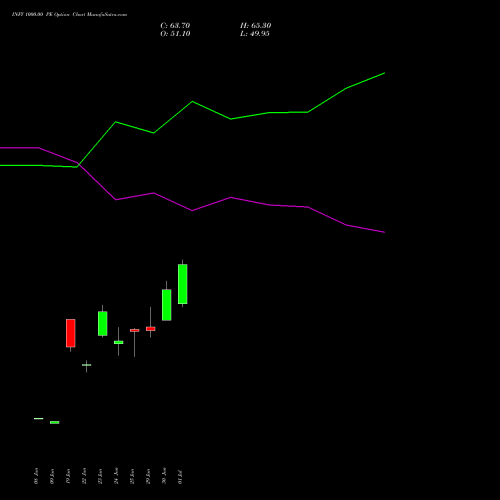This screenshot has height=500, width=500.
Task: Click the high value H: 65.30
Action: [255, 26]
